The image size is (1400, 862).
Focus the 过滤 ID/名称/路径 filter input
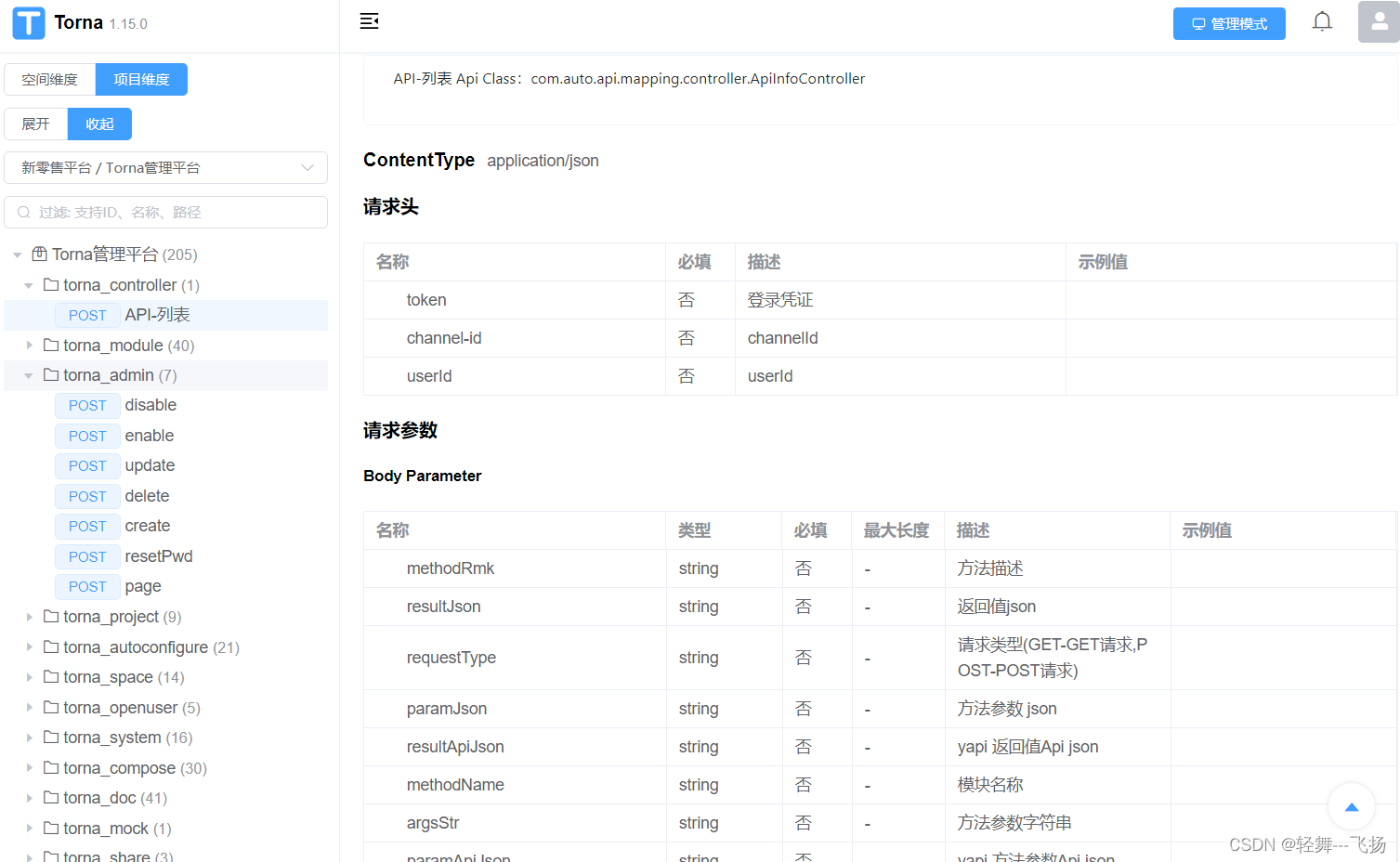tap(166, 212)
